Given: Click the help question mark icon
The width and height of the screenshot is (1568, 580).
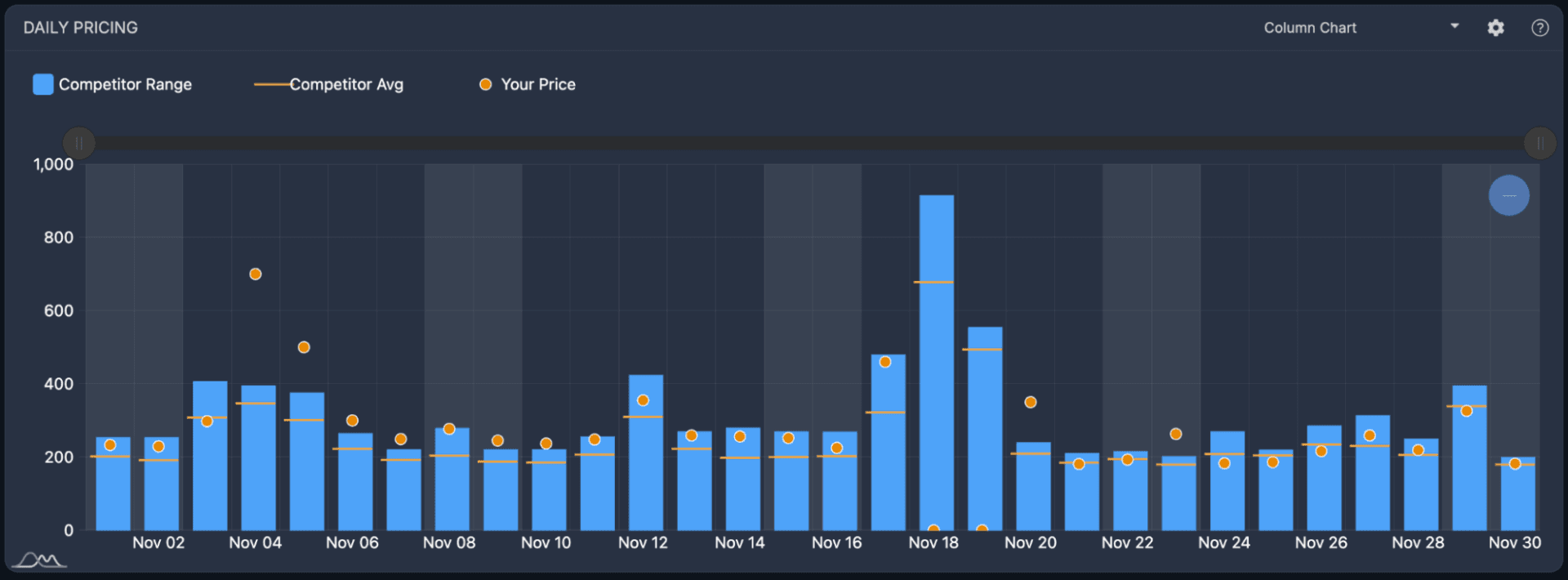Looking at the screenshot, I should coord(1539,28).
